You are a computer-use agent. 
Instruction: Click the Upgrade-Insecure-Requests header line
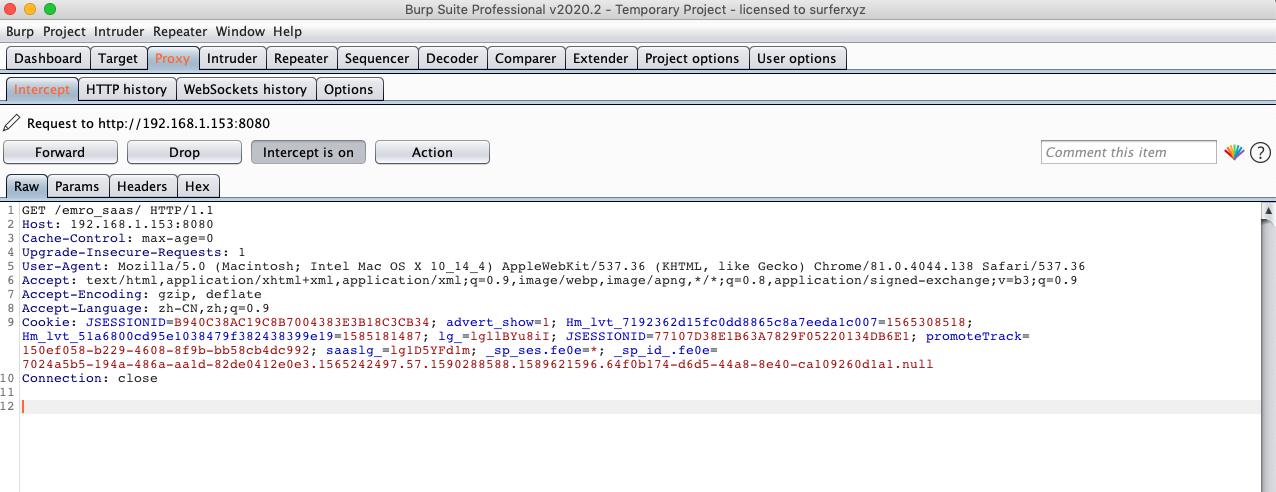134,253
